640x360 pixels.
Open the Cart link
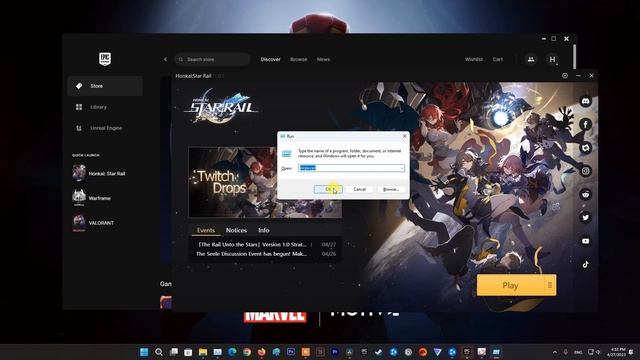tap(498, 60)
